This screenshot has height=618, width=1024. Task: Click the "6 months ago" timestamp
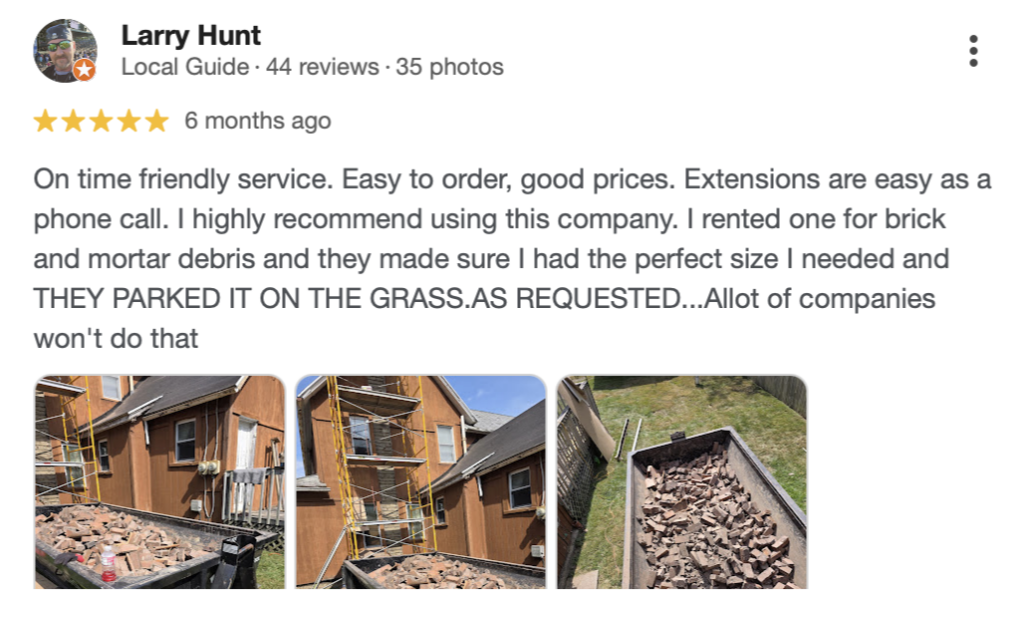point(257,122)
